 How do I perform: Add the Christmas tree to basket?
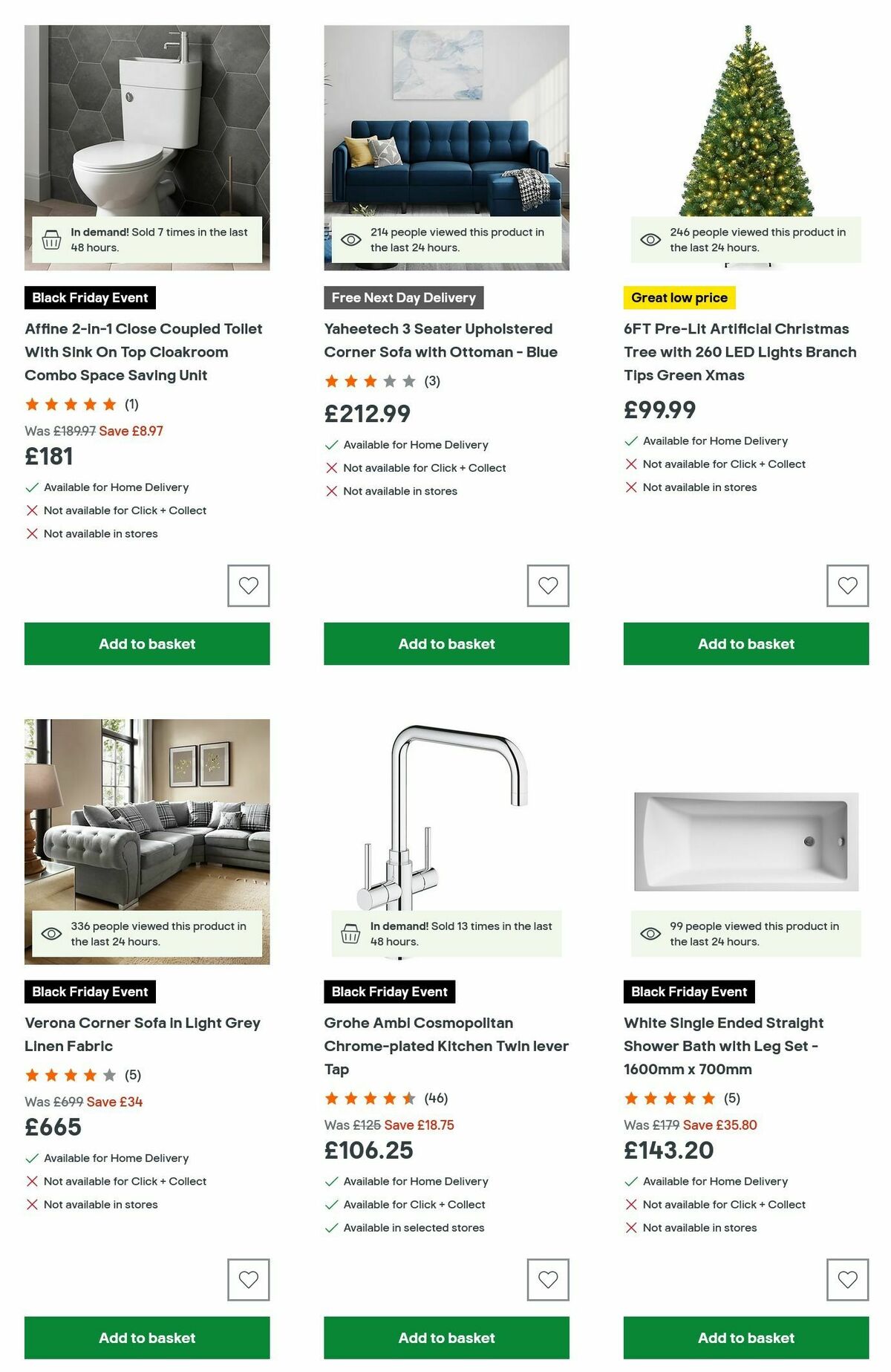(x=745, y=644)
